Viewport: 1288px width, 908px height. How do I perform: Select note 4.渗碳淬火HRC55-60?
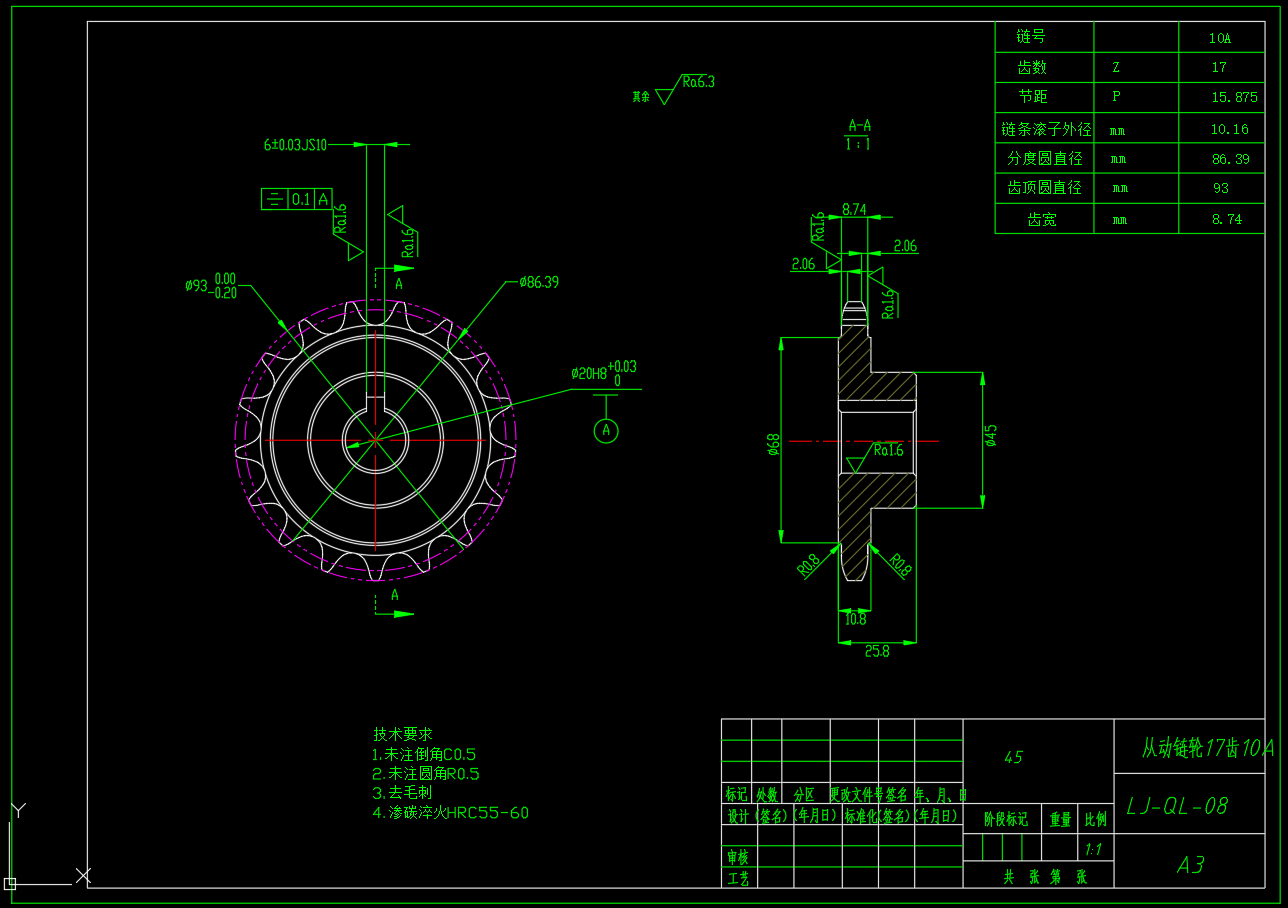pos(451,812)
